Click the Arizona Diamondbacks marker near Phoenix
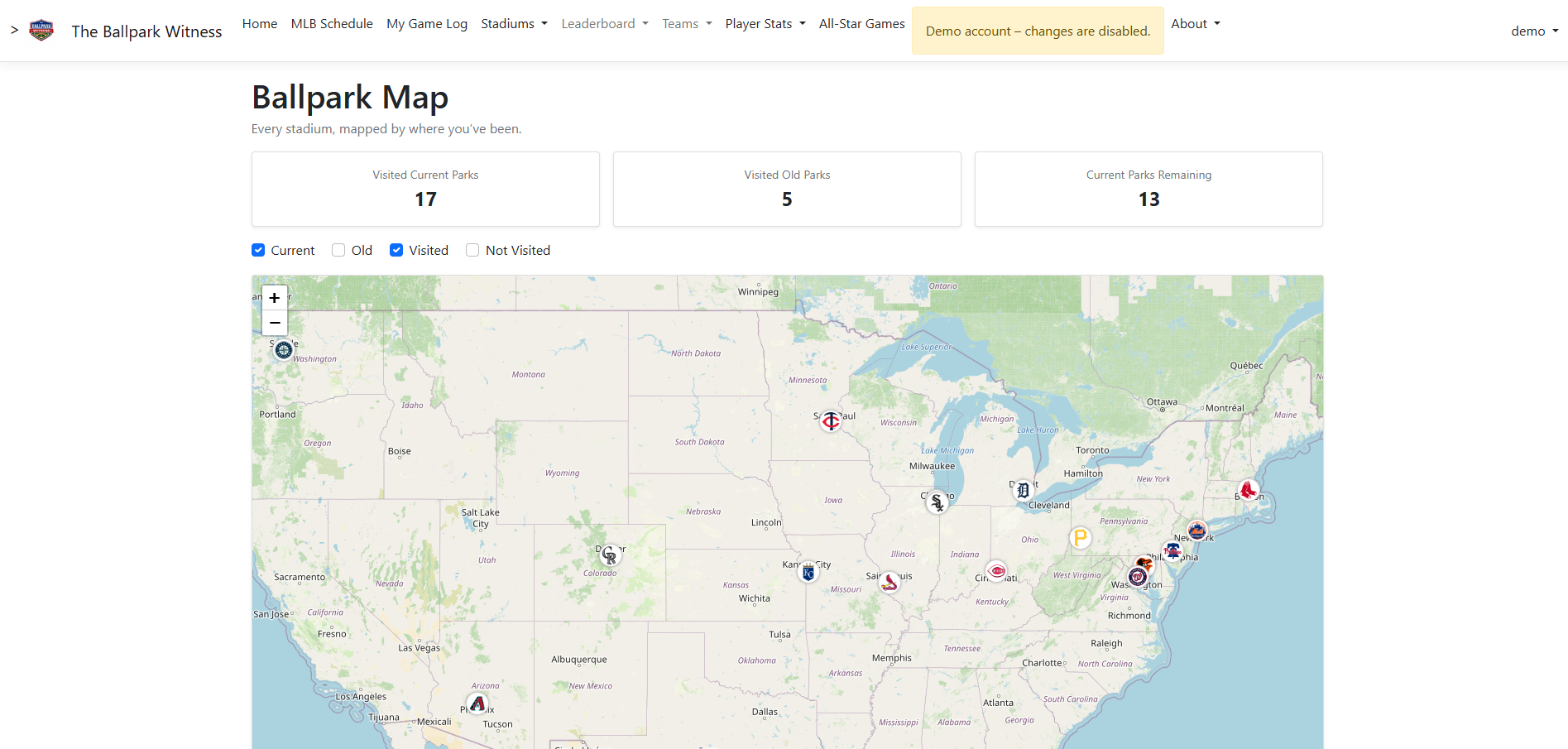Image resolution: width=1568 pixels, height=749 pixels. (477, 704)
